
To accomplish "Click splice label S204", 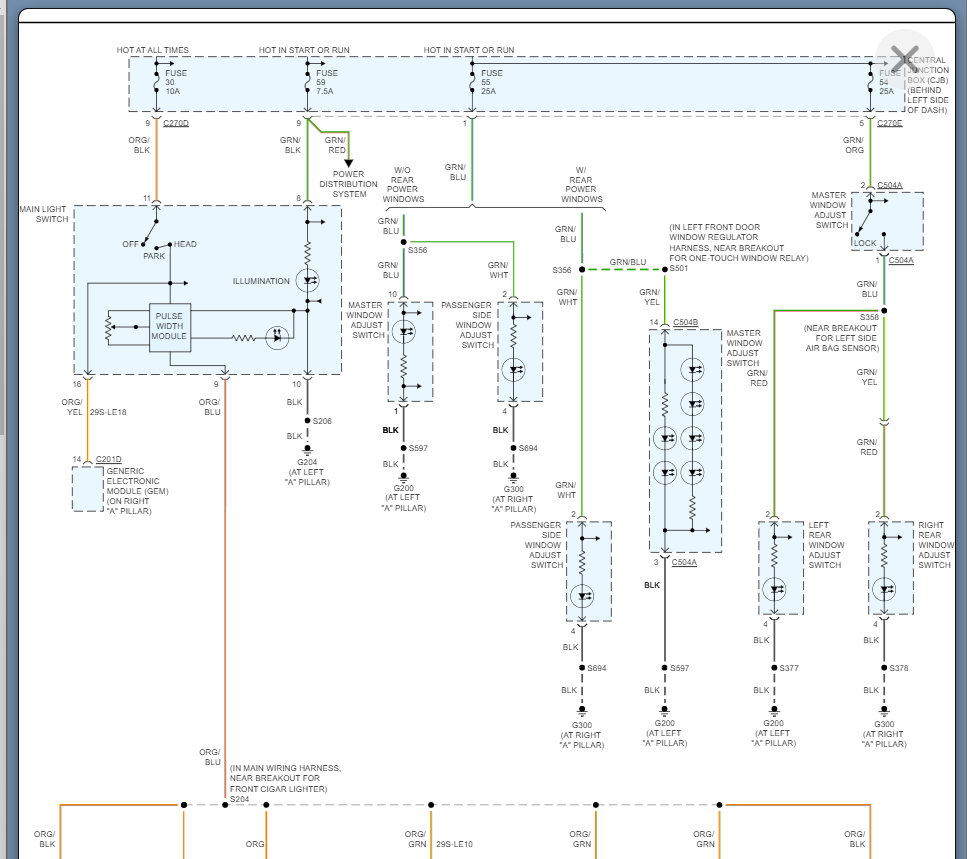I will click(x=239, y=799).
